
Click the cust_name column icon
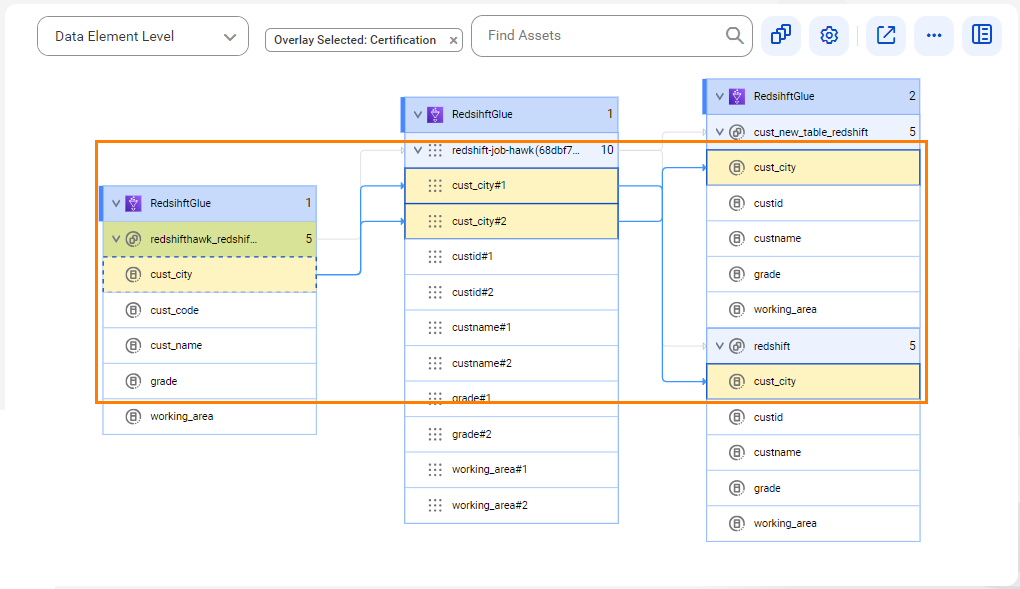pyautogui.click(x=133, y=346)
